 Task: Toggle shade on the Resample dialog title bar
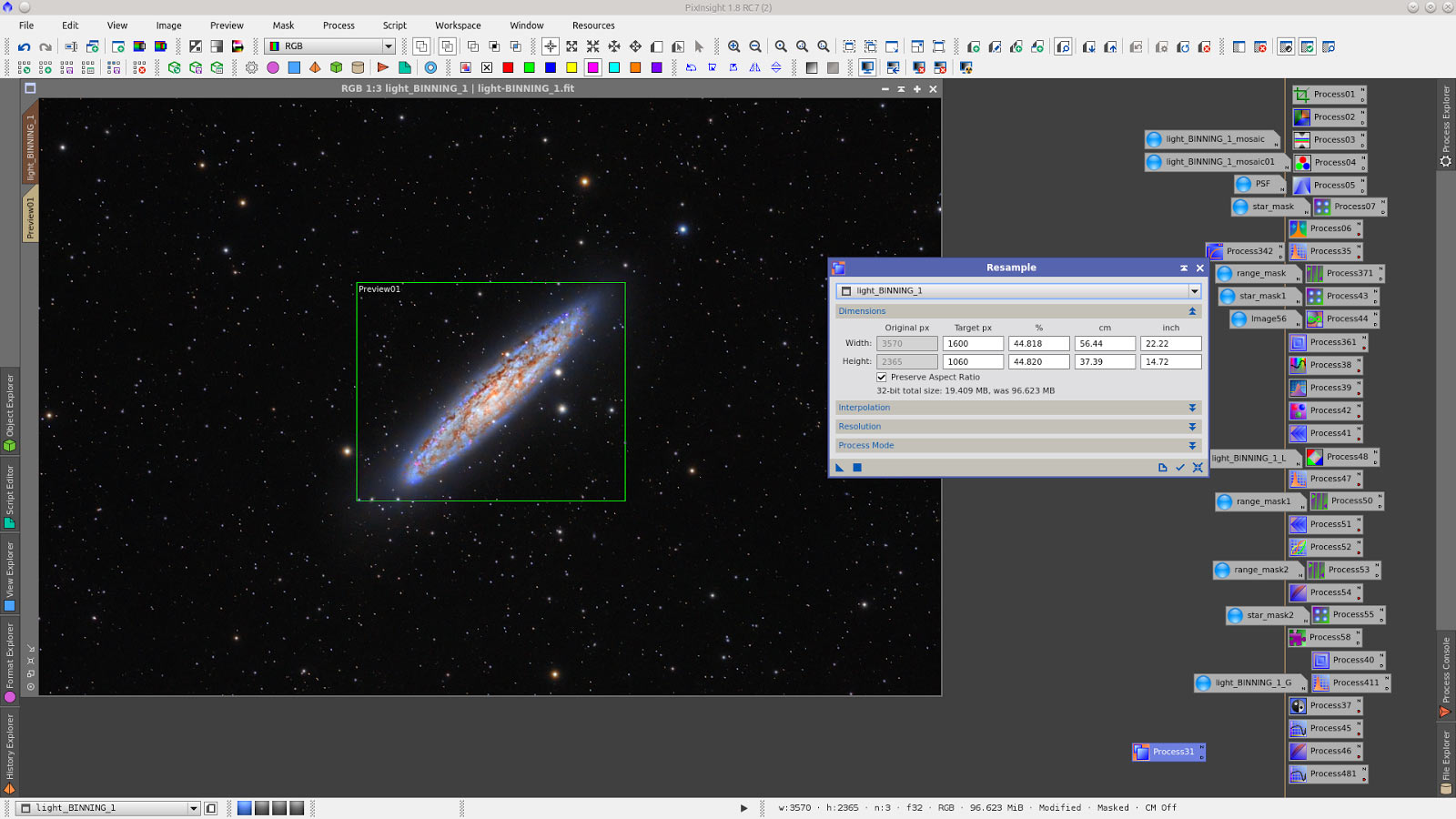(x=1184, y=268)
